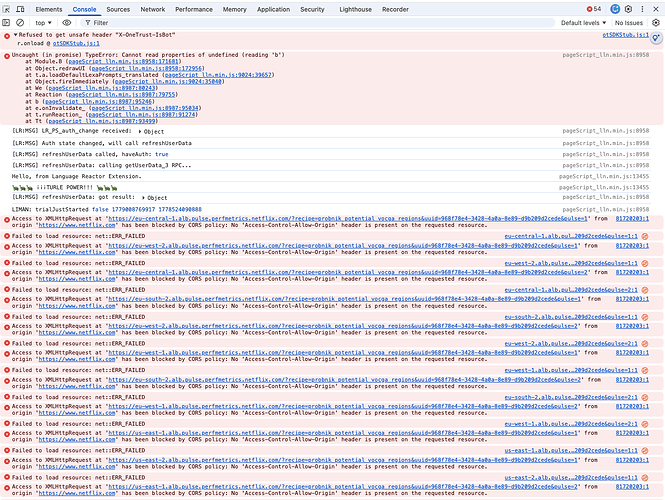Click the No Issues indicator
Screen dimensions: 665x500
pyautogui.click(x=629, y=23)
